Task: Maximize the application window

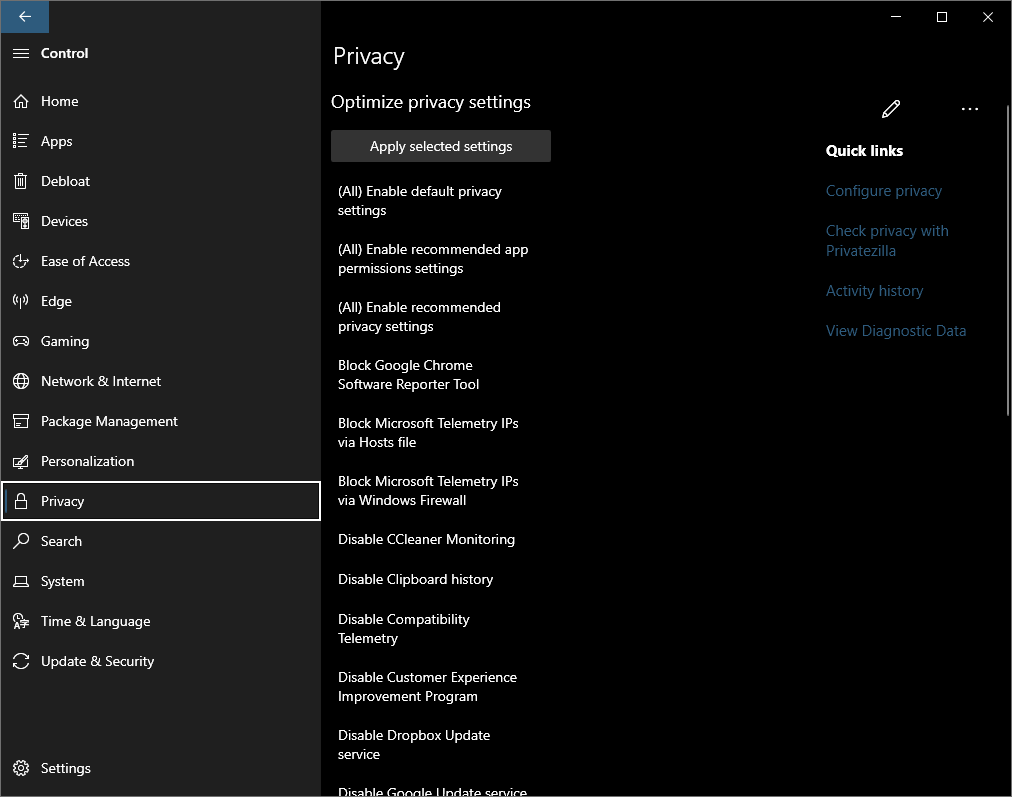Action: [942, 17]
